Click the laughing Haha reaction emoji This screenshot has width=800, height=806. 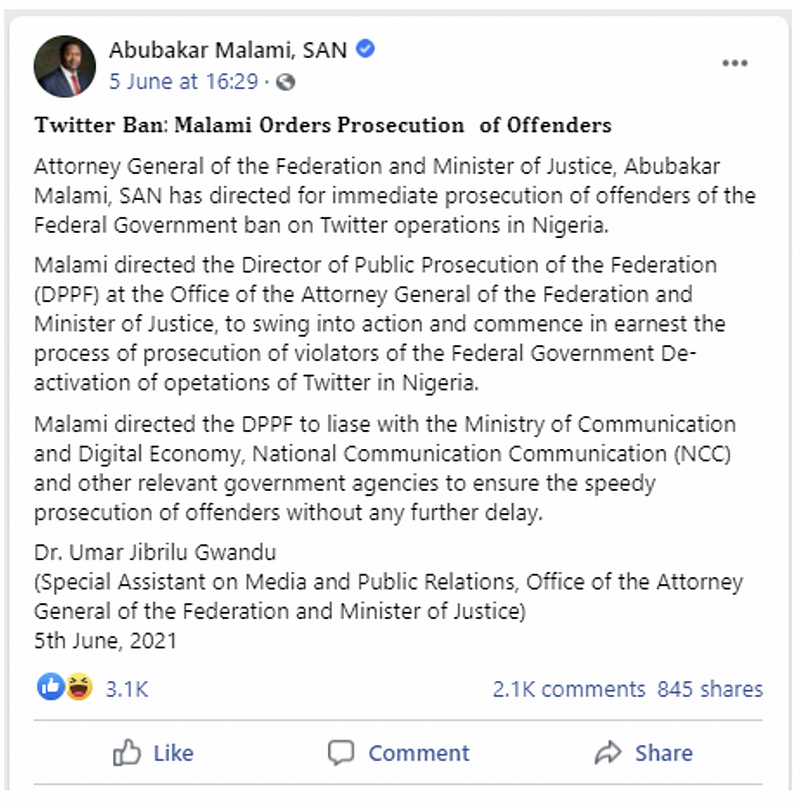(79, 686)
